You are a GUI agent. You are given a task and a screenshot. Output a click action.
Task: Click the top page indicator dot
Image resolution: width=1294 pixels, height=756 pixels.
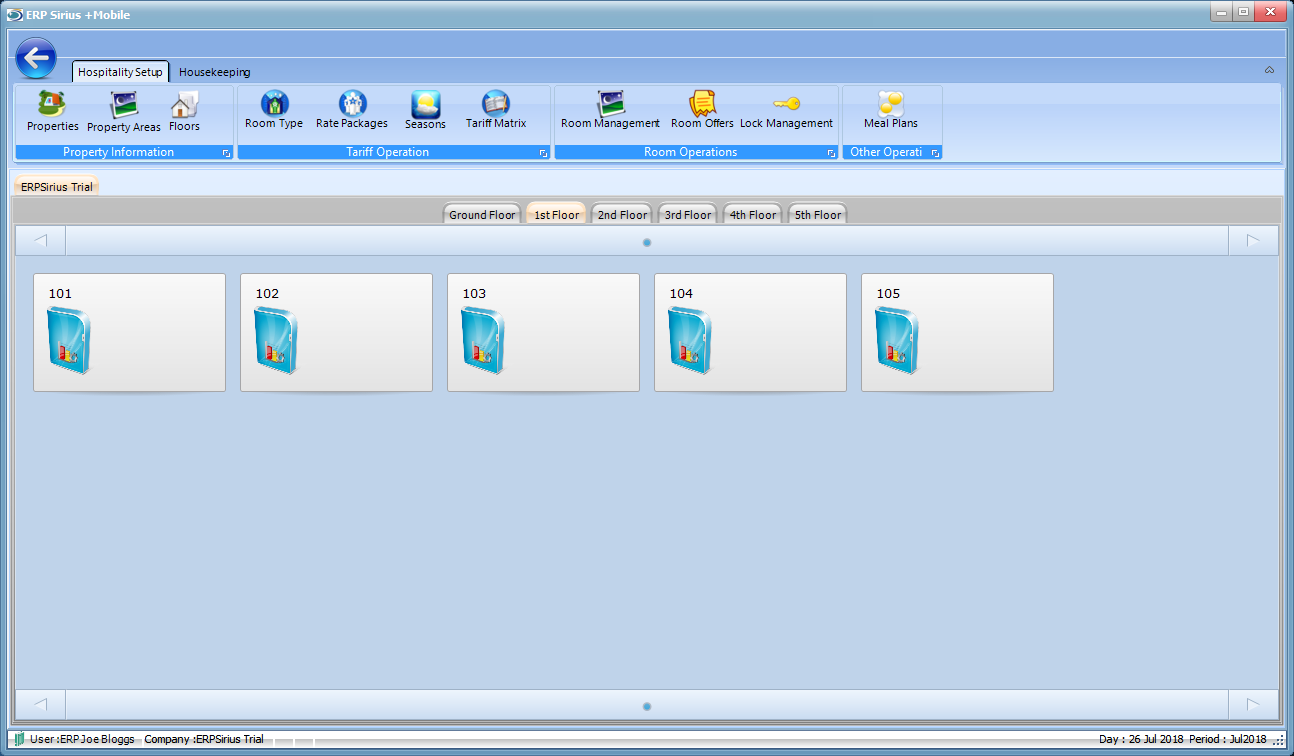click(x=647, y=242)
